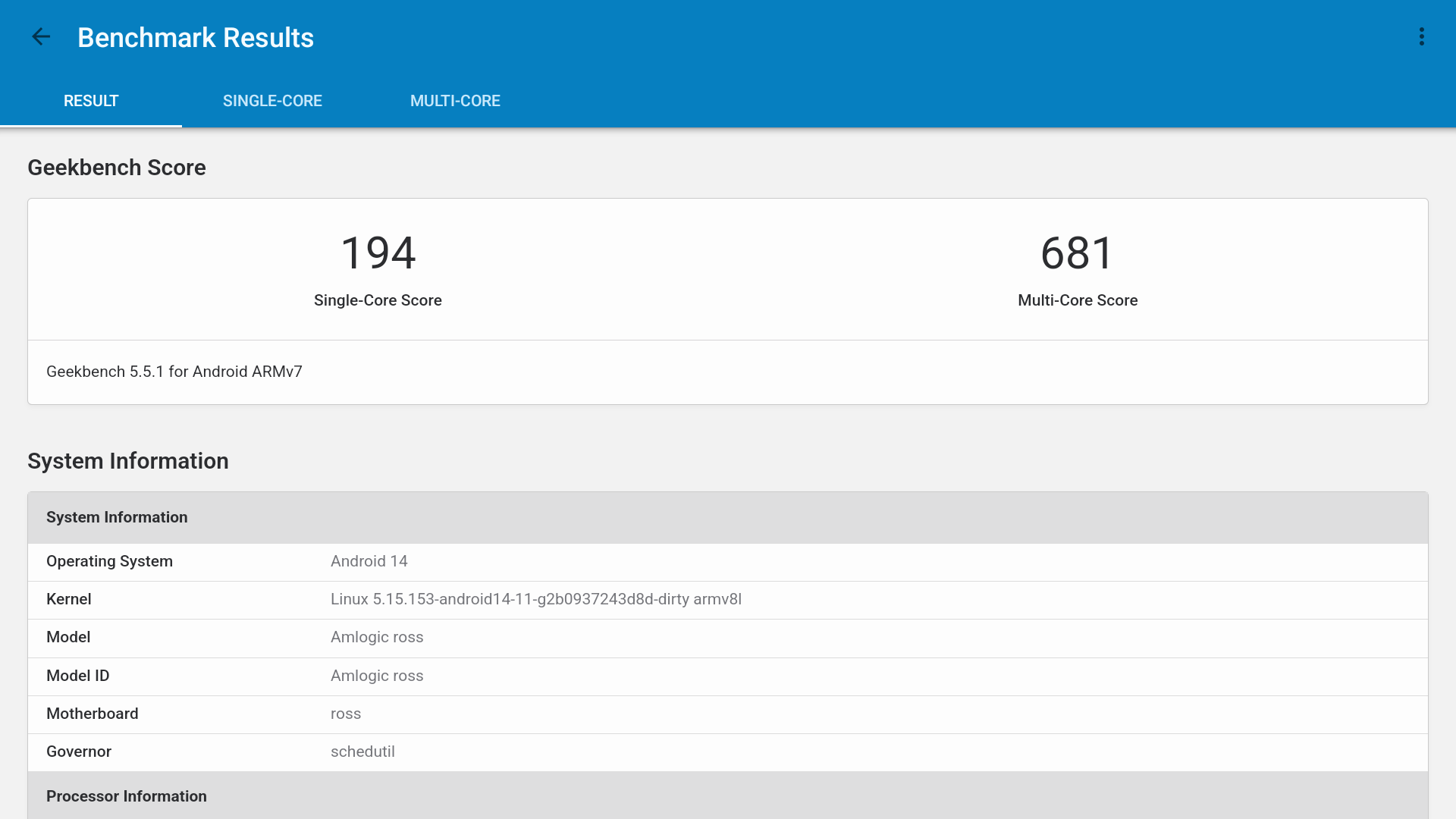This screenshot has height=819, width=1456.
Task: Switch to the Single-Core tab
Action: [x=272, y=101]
